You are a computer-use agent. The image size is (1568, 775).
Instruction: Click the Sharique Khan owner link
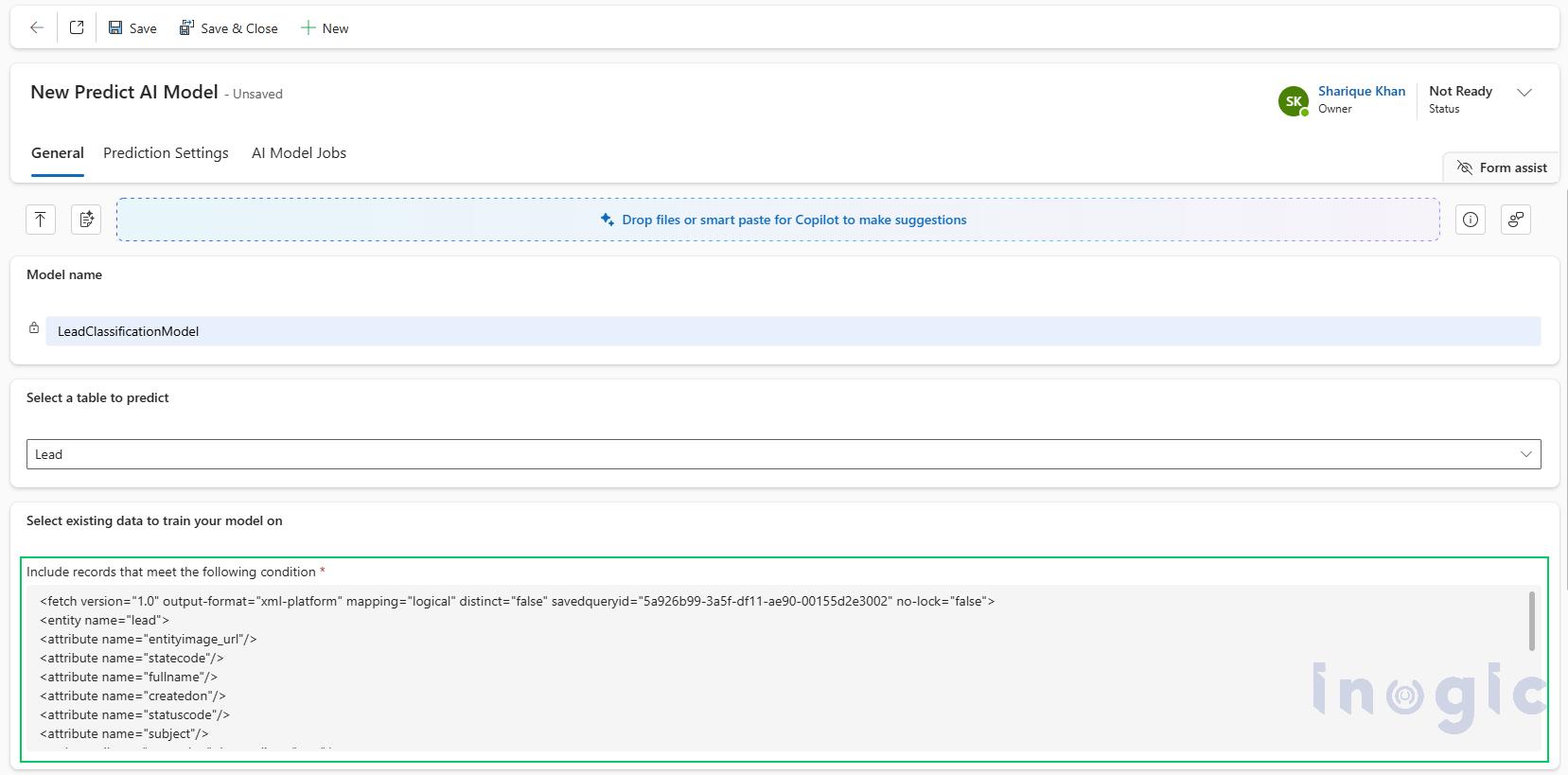click(1361, 91)
